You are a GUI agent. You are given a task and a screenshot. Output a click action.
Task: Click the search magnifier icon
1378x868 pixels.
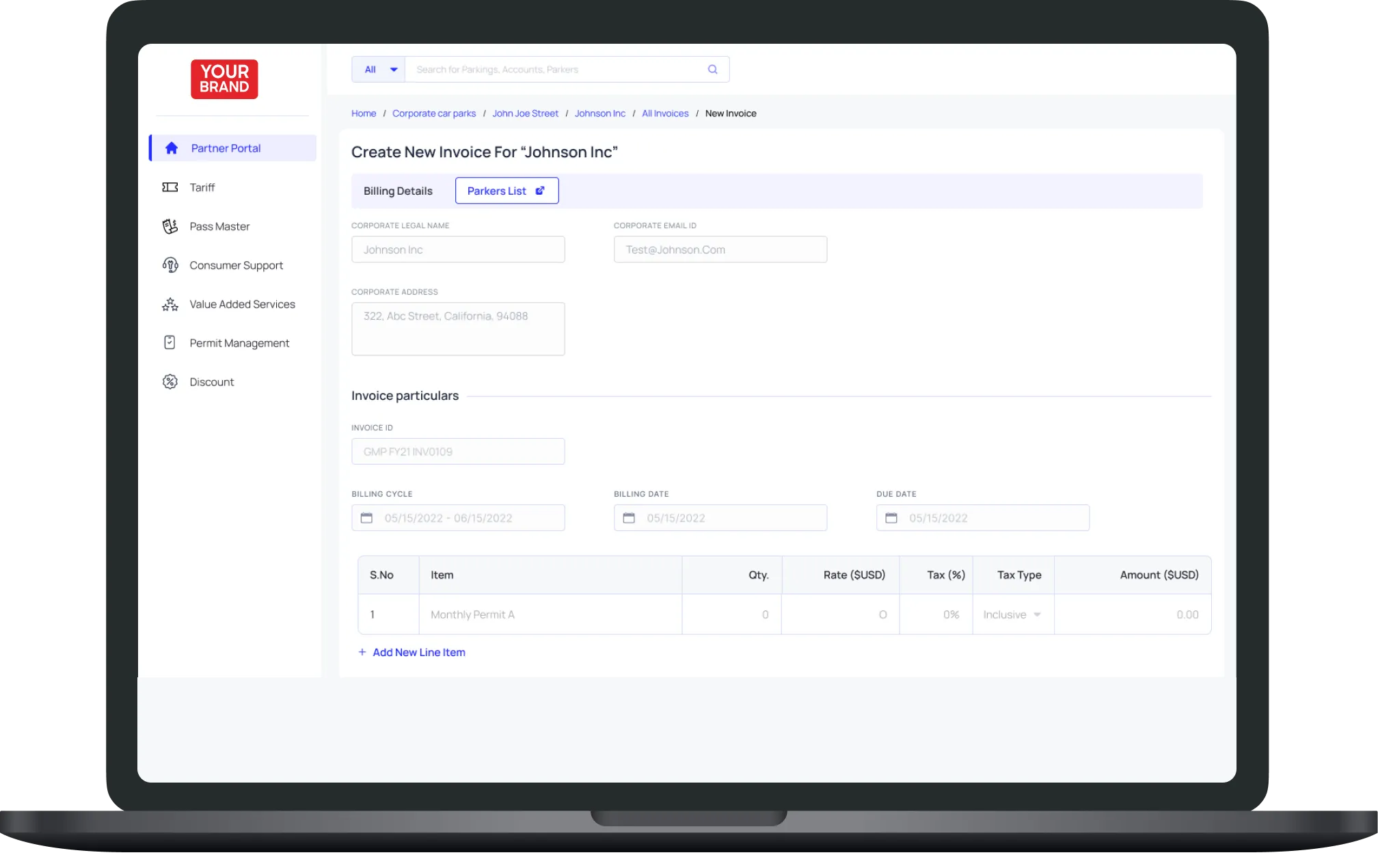[712, 69]
